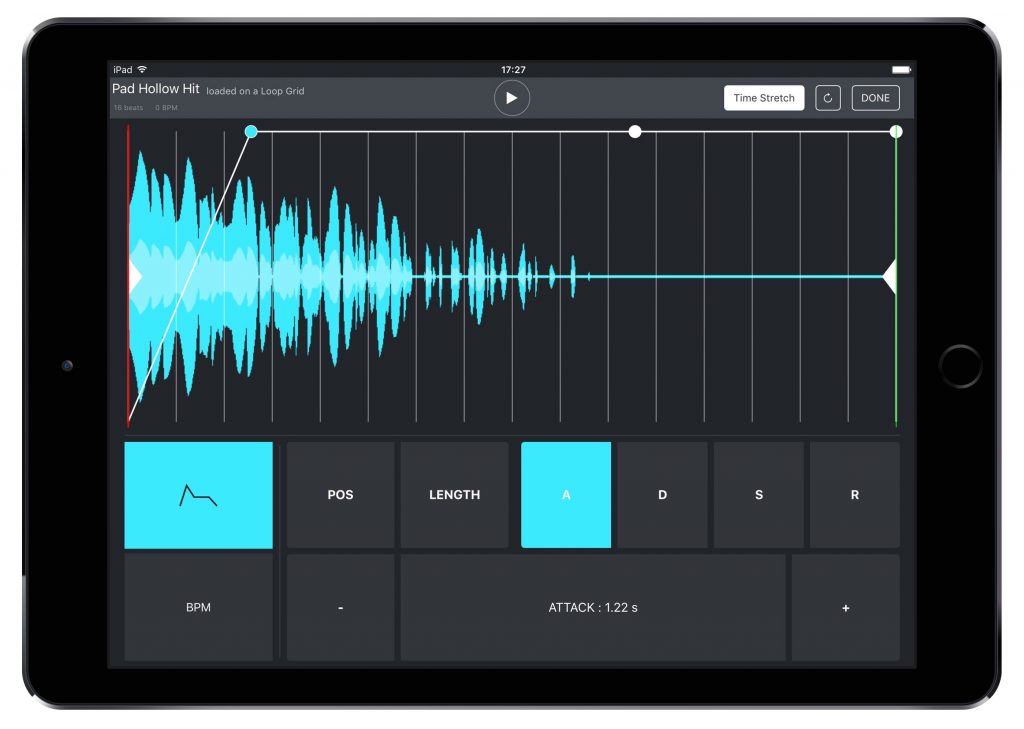Choose the LENGTH pad
The height and width of the screenshot is (729, 1024).
point(454,495)
